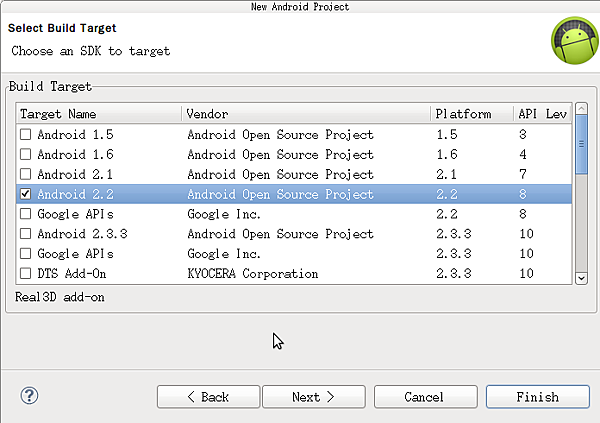The width and height of the screenshot is (600, 423).
Task: Check the Android 2.3.3 target checkbox
Action: [x=25, y=234]
